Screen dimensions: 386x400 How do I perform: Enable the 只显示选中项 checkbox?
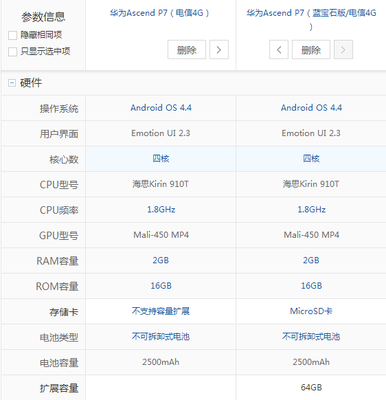(x=12, y=51)
